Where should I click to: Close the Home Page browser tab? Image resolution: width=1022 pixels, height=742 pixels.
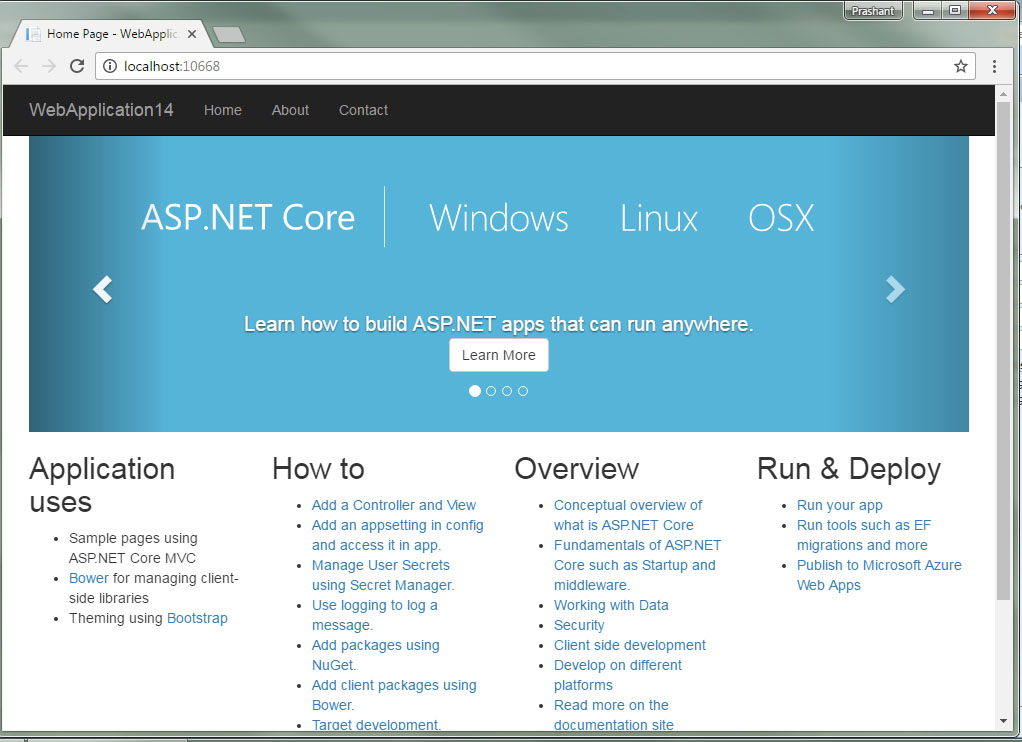(x=192, y=34)
